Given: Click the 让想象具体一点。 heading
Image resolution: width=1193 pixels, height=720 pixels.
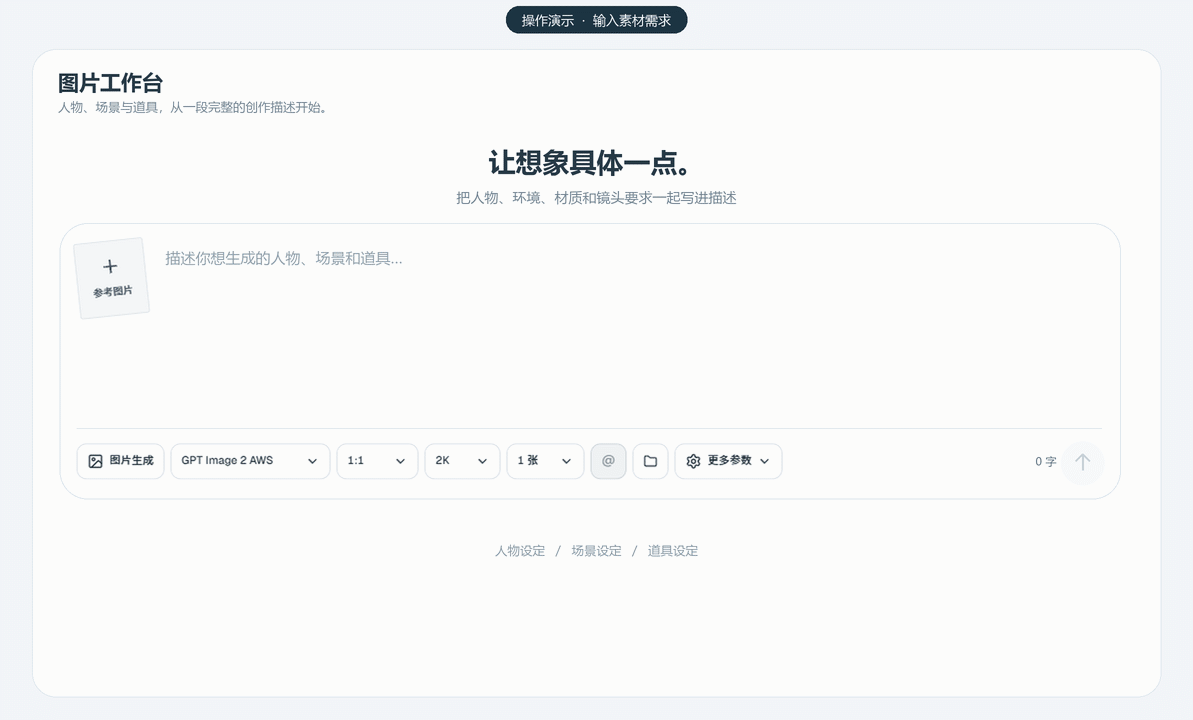Looking at the screenshot, I should [590, 163].
